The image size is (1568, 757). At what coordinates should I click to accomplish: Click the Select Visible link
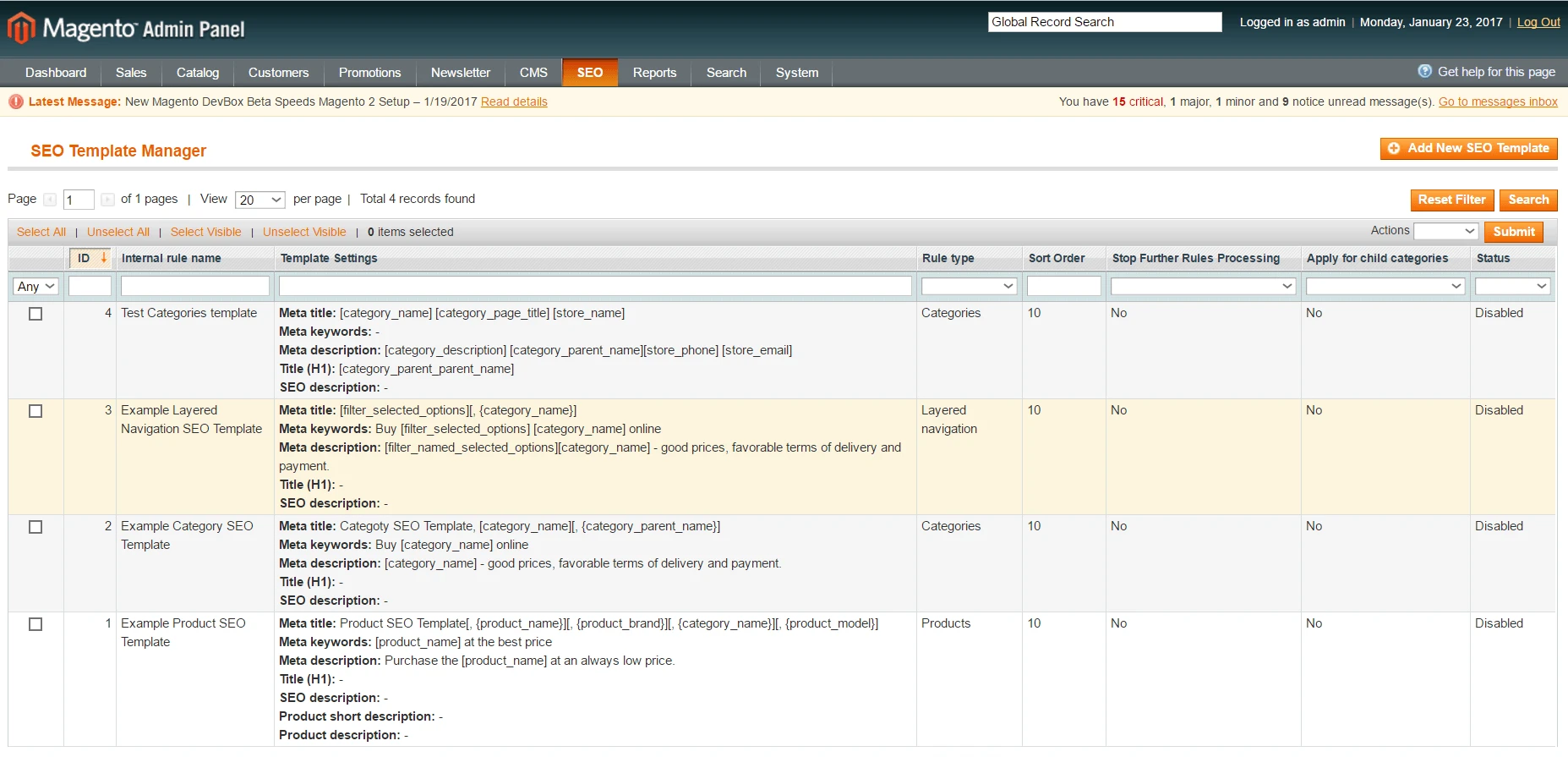[x=206, y=232]
